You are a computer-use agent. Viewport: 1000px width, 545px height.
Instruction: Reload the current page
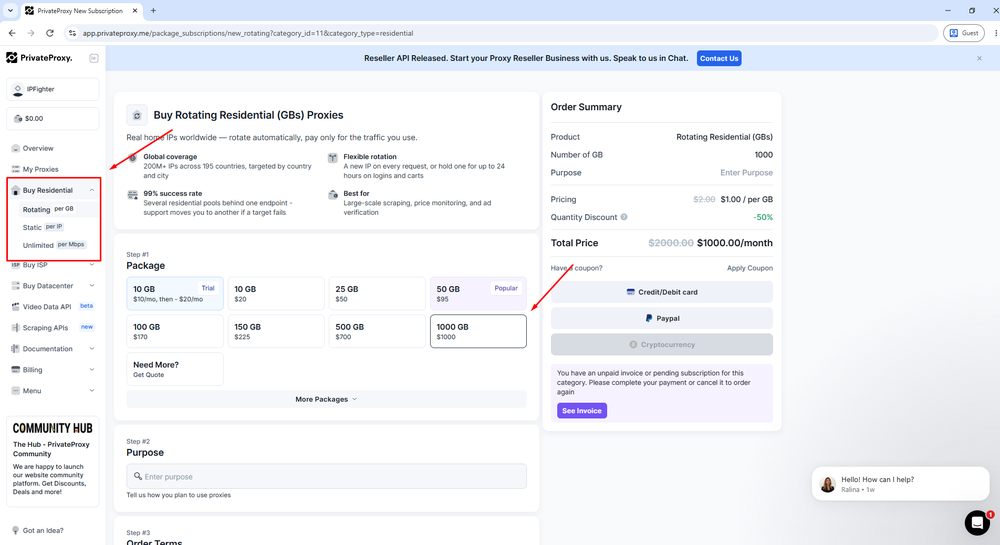[x=50, y=33]
